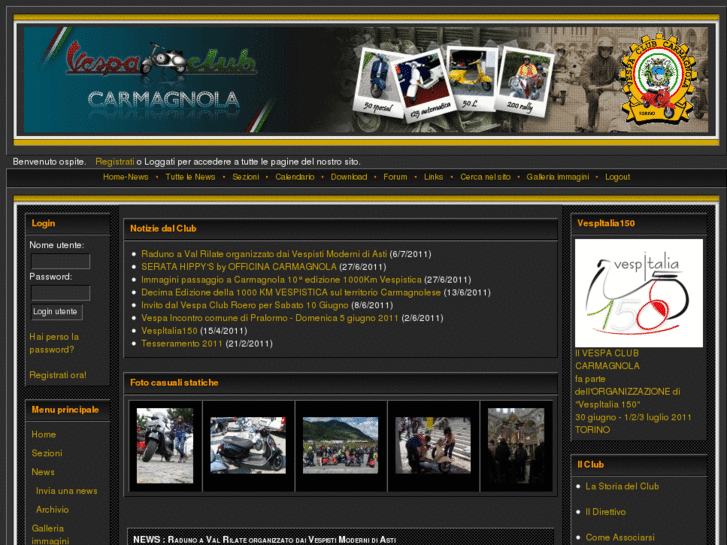Open 'Il Direttivo' link
This screenshot has height=545, width=727.
click(x=606, y=512)
